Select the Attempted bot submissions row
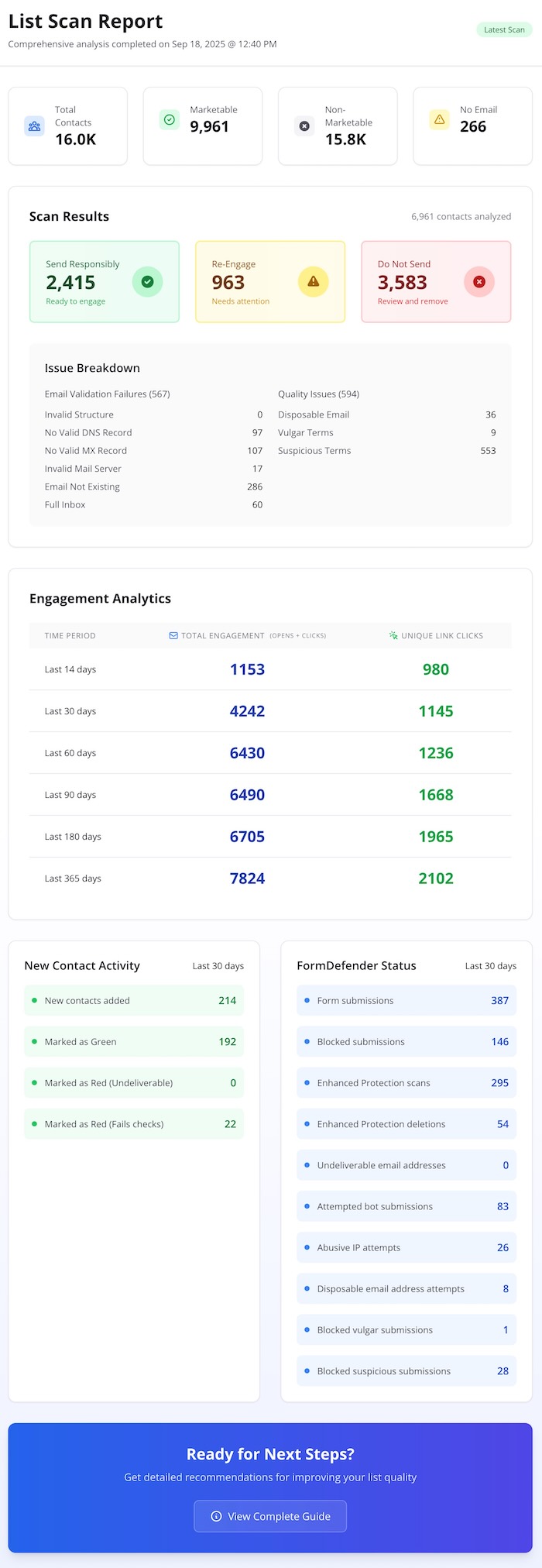 click(x=406, y=1206)
